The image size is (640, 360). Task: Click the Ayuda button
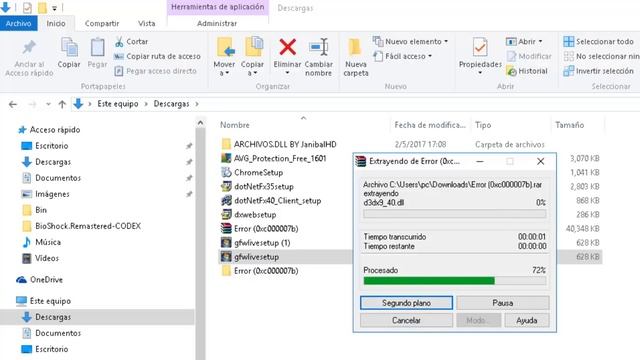[527, 320]
